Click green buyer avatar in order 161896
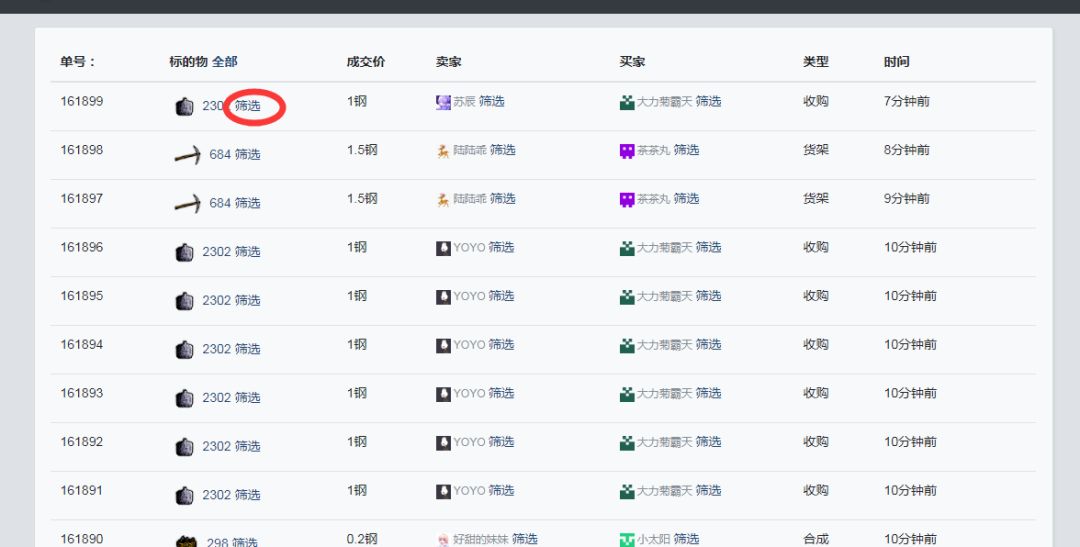Image resolution: width=1080 pixels, height=547 pixels. point(627,248)
